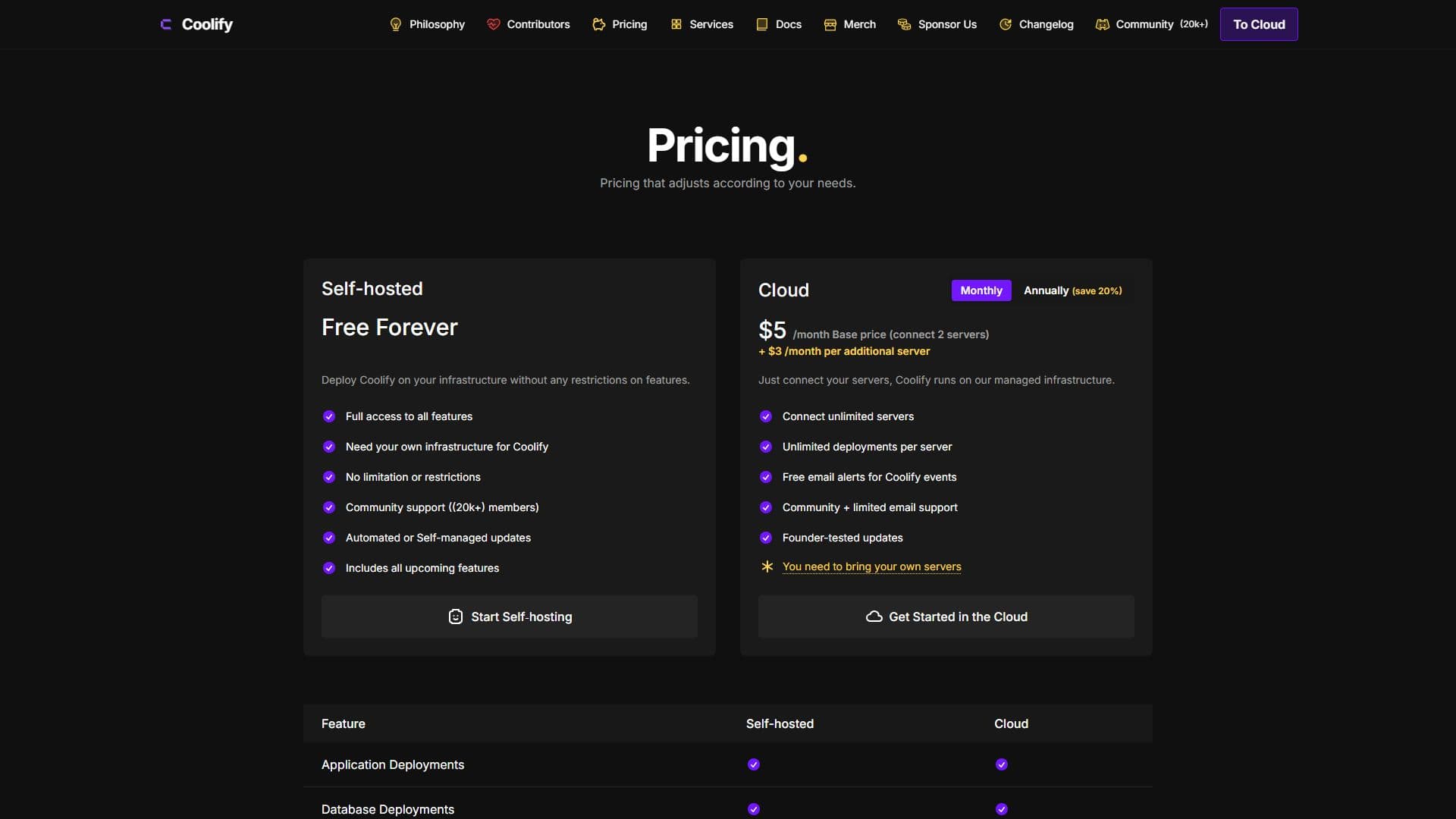Open the Philosophy menu item
1456x819 pixels.
coord(427,24)
